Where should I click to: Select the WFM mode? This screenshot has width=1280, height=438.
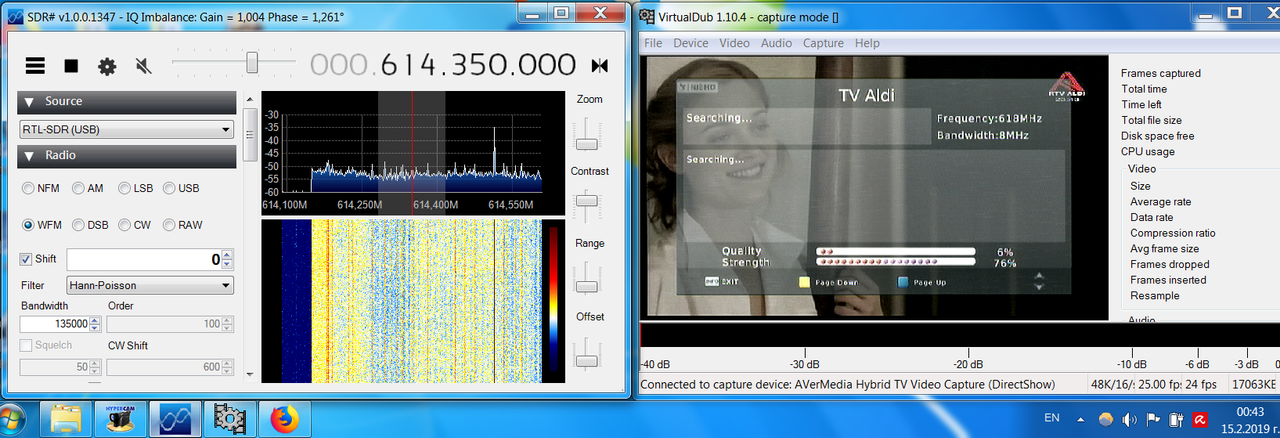click(42, 225)
